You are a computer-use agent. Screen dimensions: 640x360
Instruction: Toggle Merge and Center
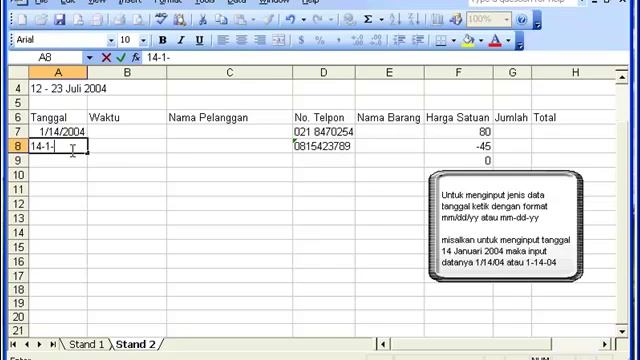tap(279, 40)
